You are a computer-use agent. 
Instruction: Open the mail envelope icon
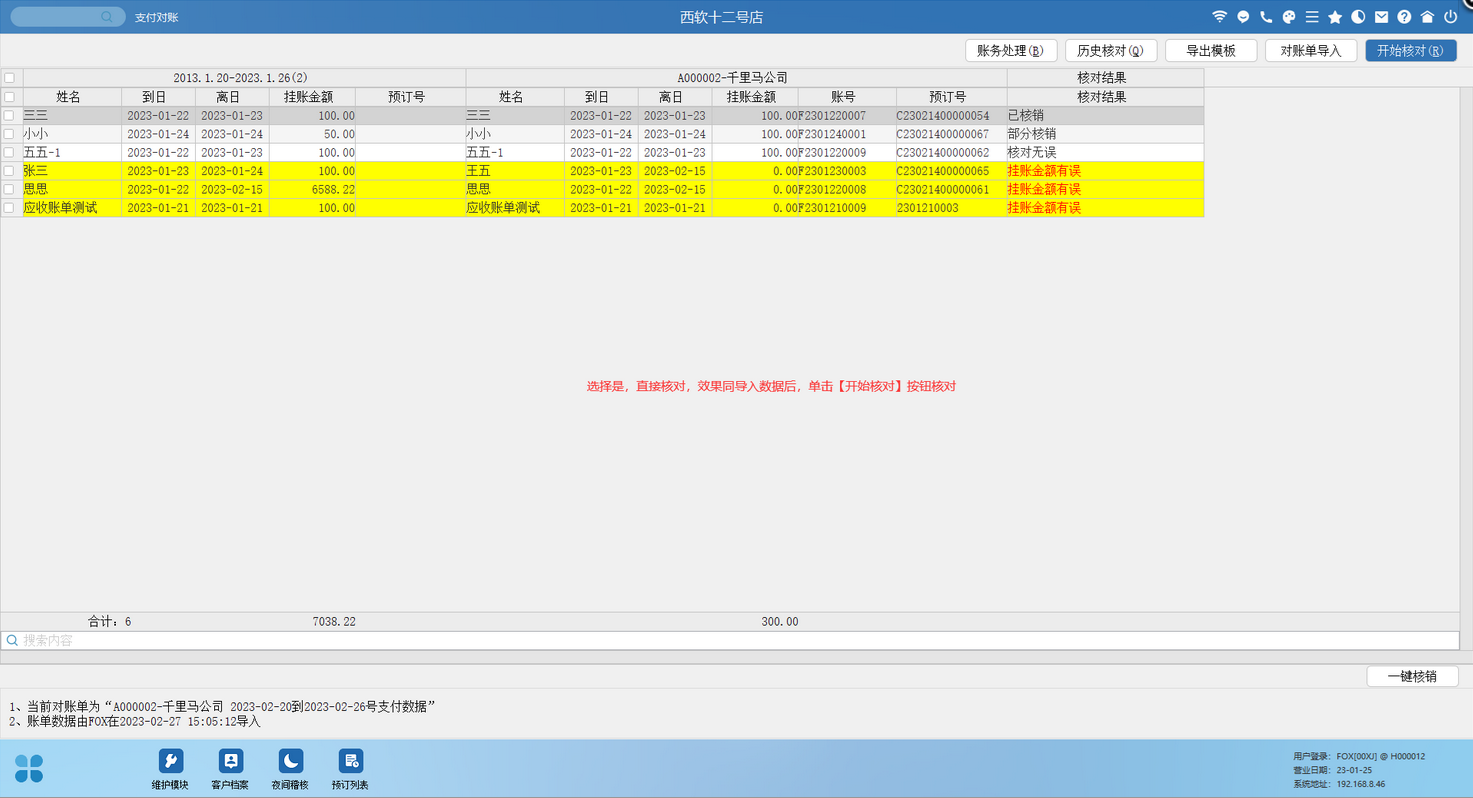(x=1381, y=17)
